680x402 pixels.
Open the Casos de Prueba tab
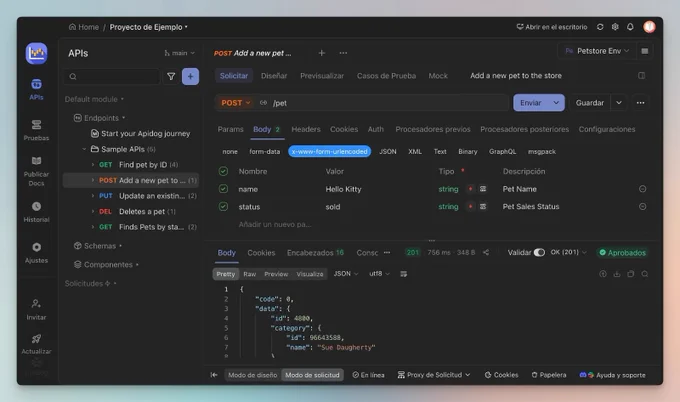click(x=386, y=75)
